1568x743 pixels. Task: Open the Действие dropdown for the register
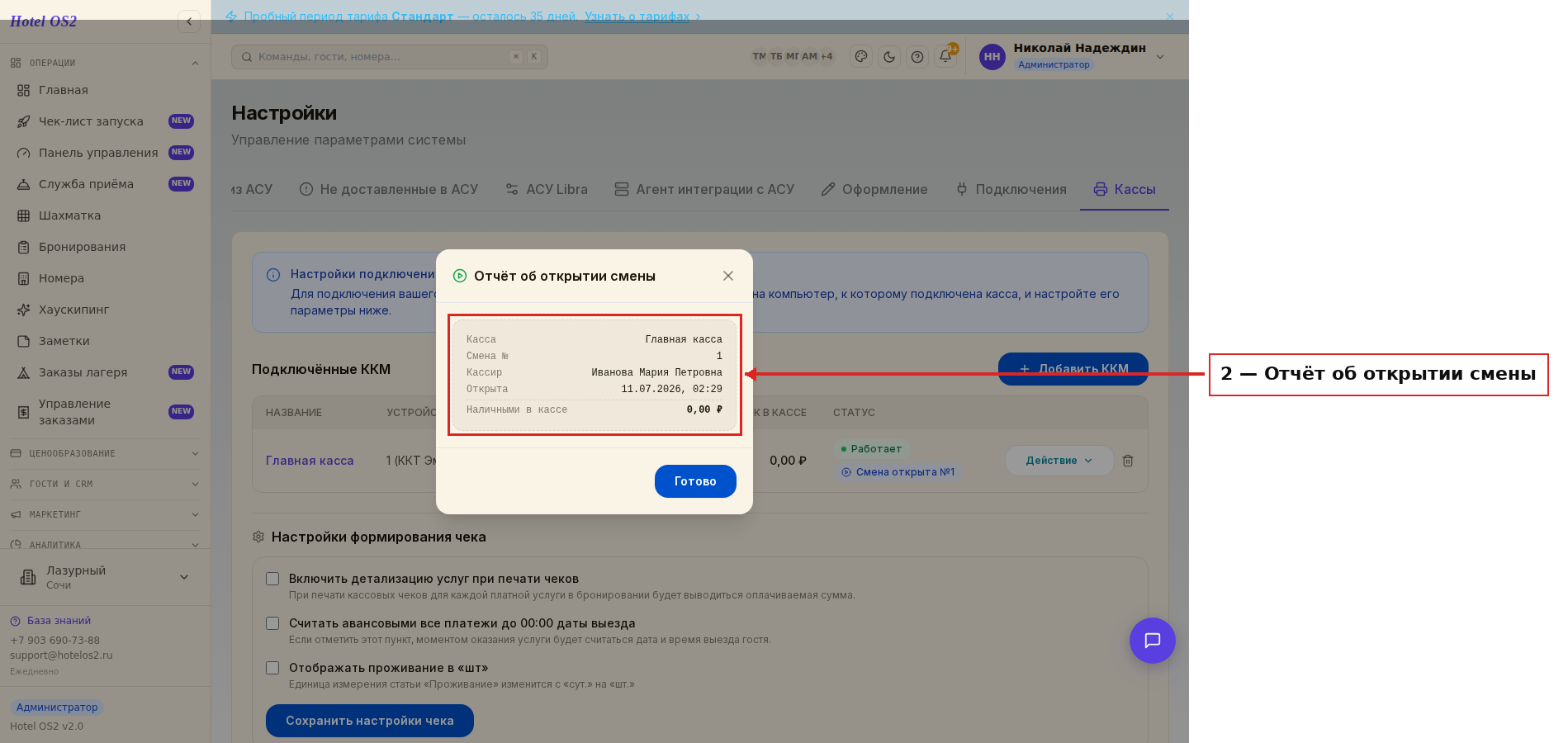click(1059, 461)
